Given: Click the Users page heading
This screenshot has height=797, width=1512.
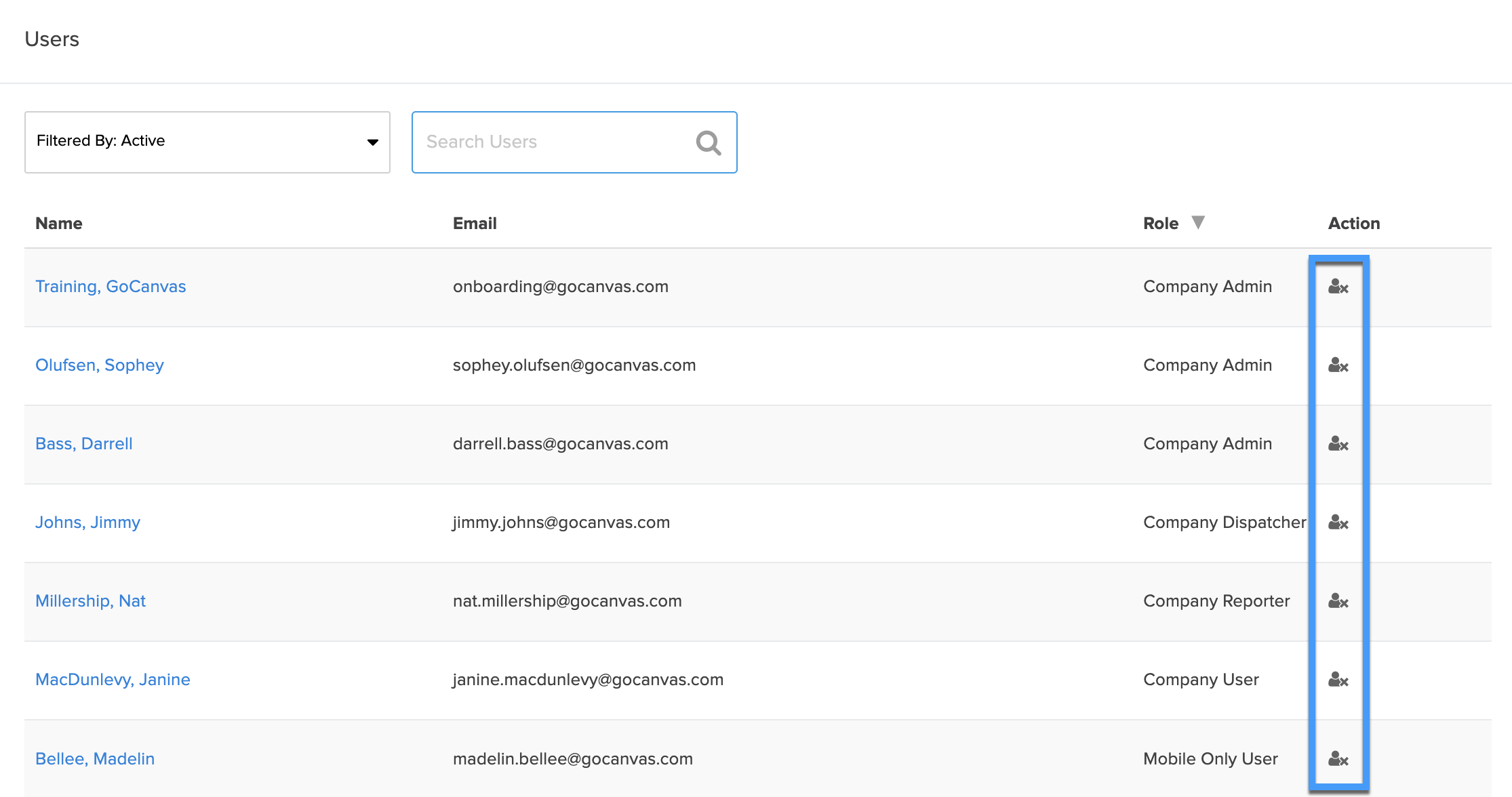Looking at the screenshot, I should coord(52,39).
